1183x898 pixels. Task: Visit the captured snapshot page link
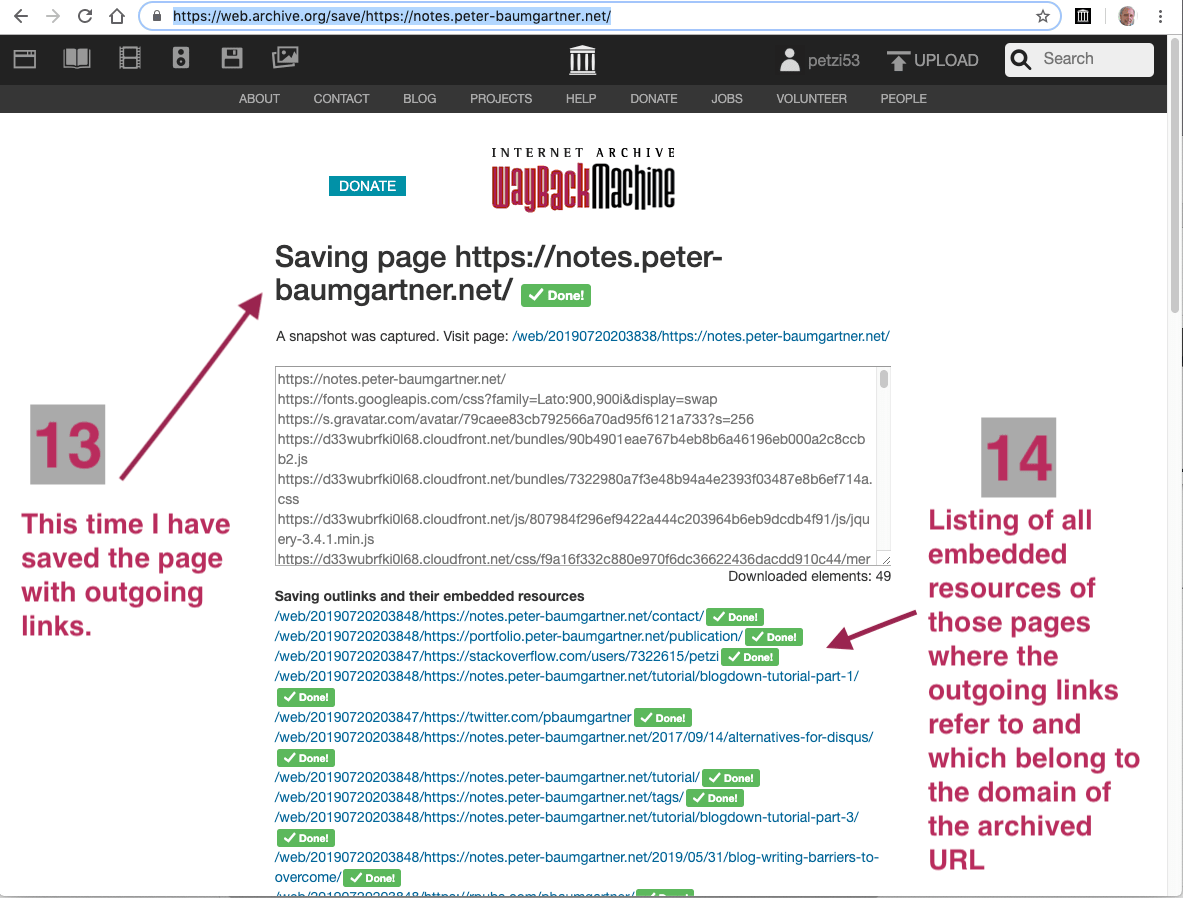700,337
